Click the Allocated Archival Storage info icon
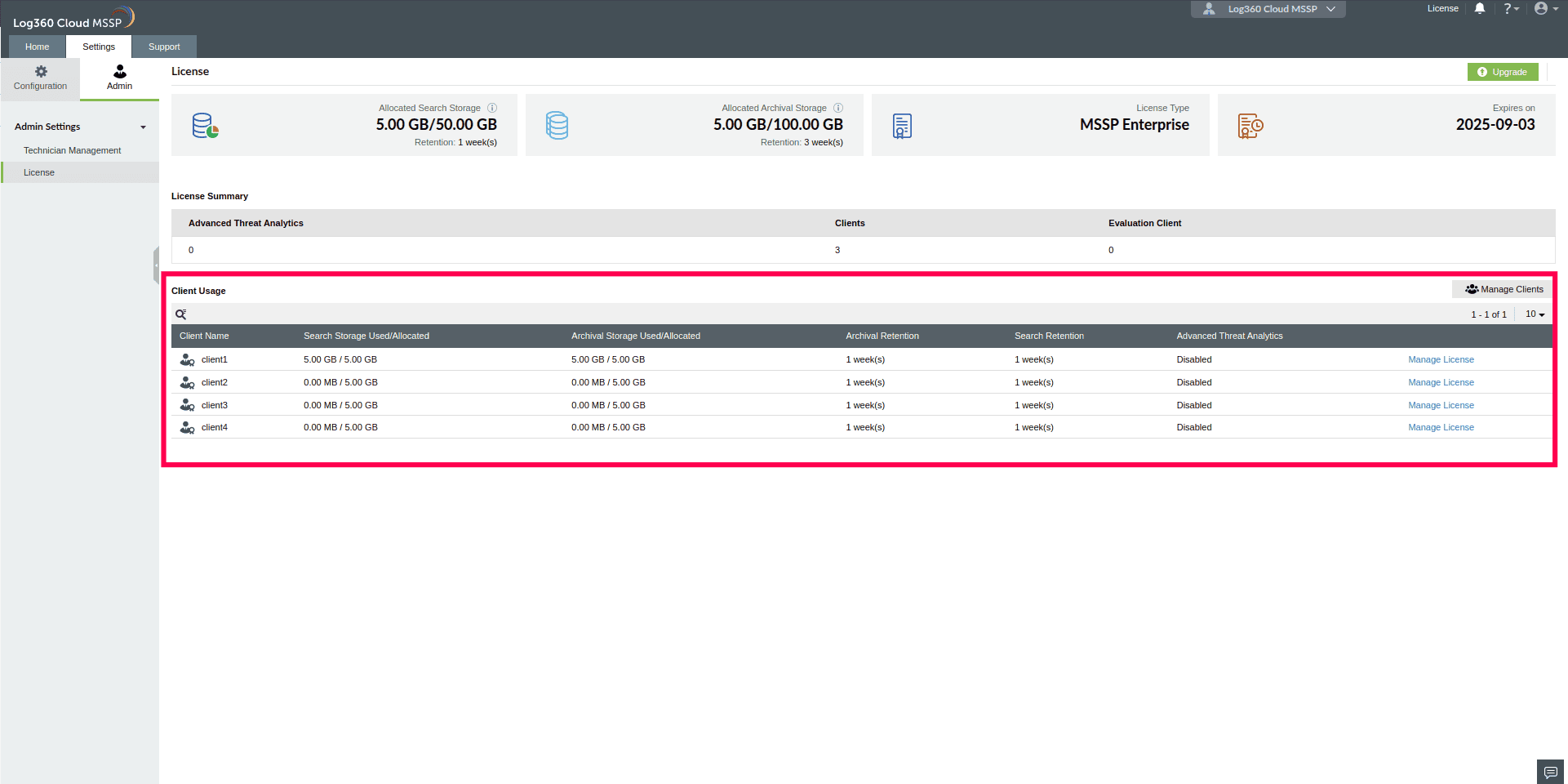The width and height of the screenshot is (1568, 784). point(838,108)
